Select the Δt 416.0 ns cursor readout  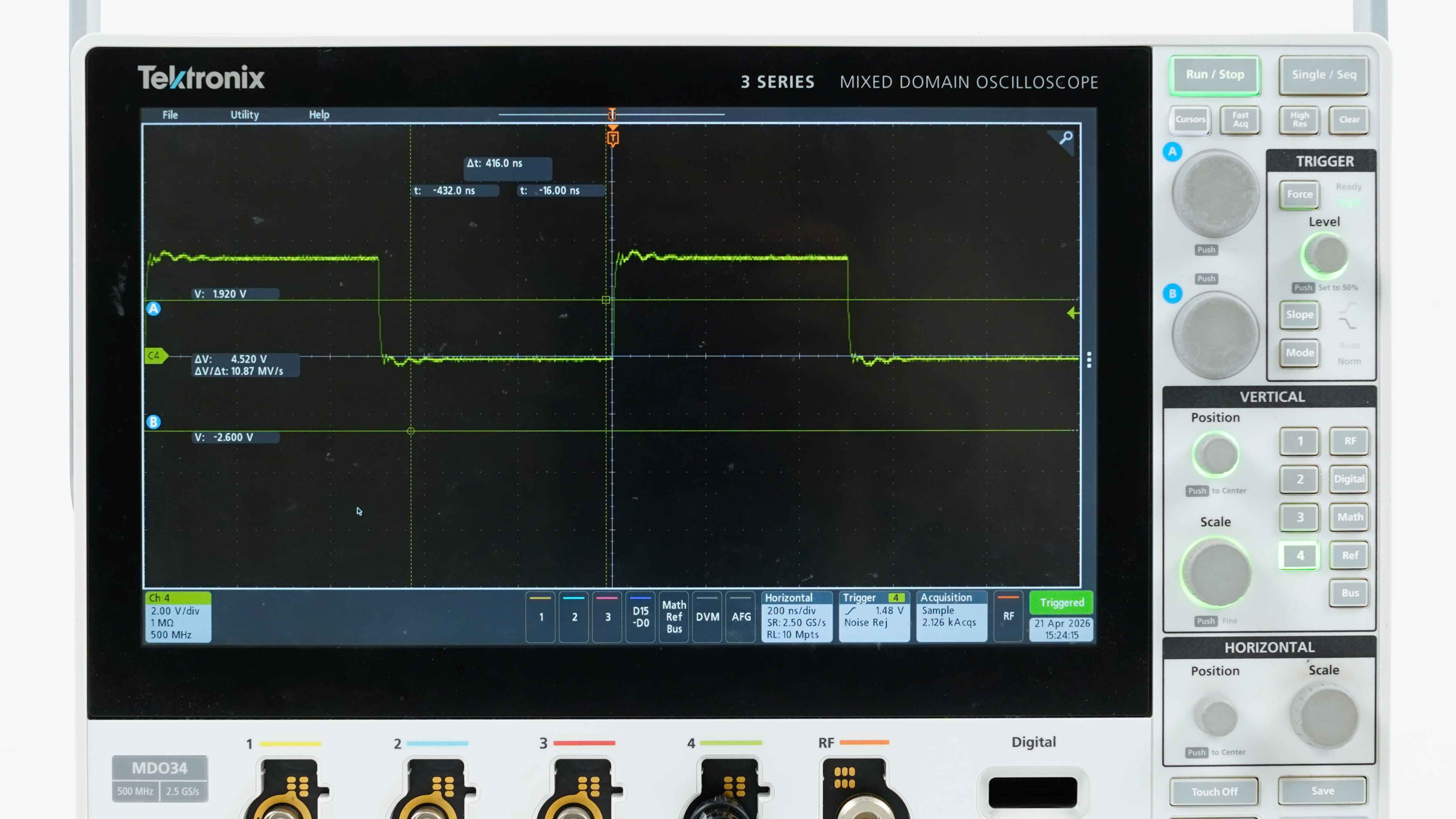click(x=508, y=168)
